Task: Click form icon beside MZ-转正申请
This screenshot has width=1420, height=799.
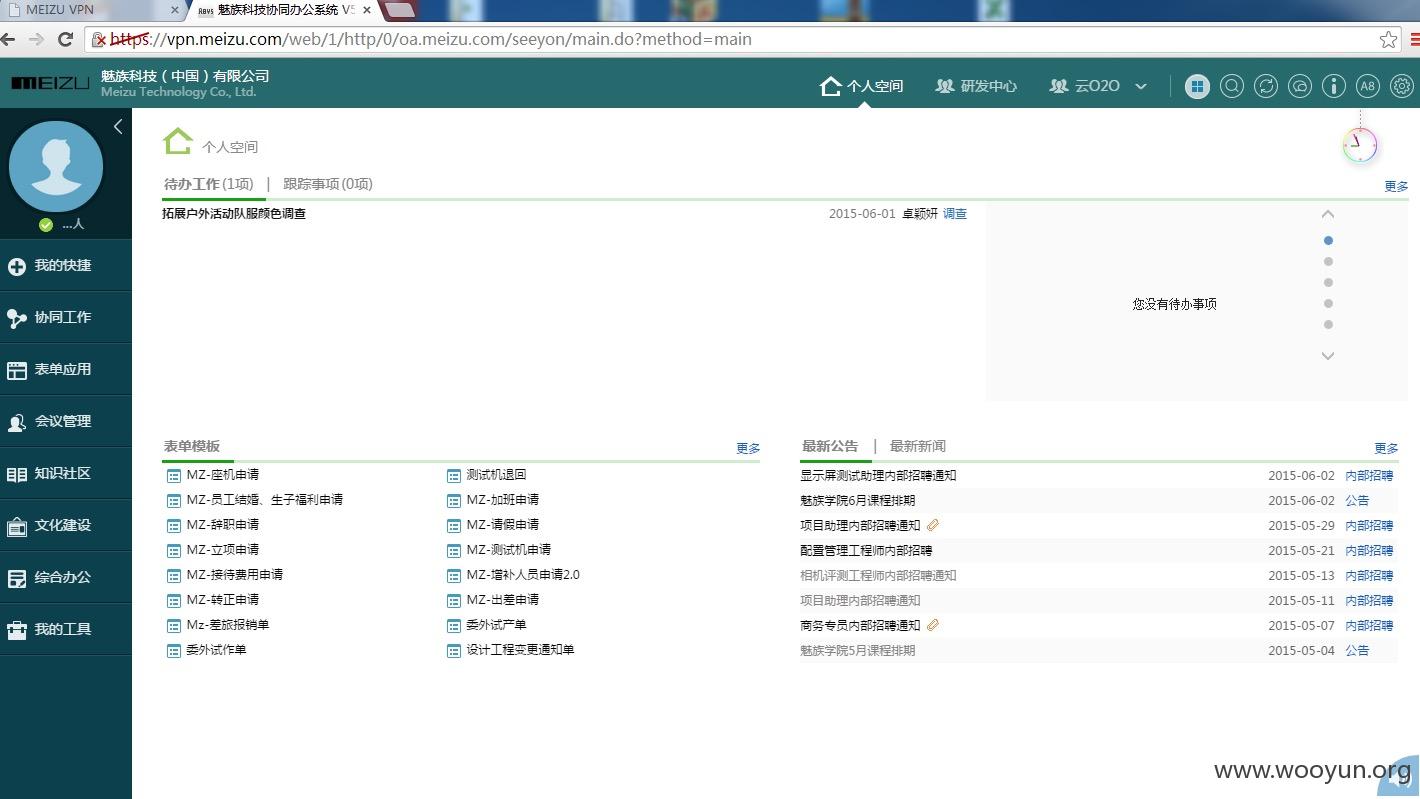Action: [x=174, y=601]
